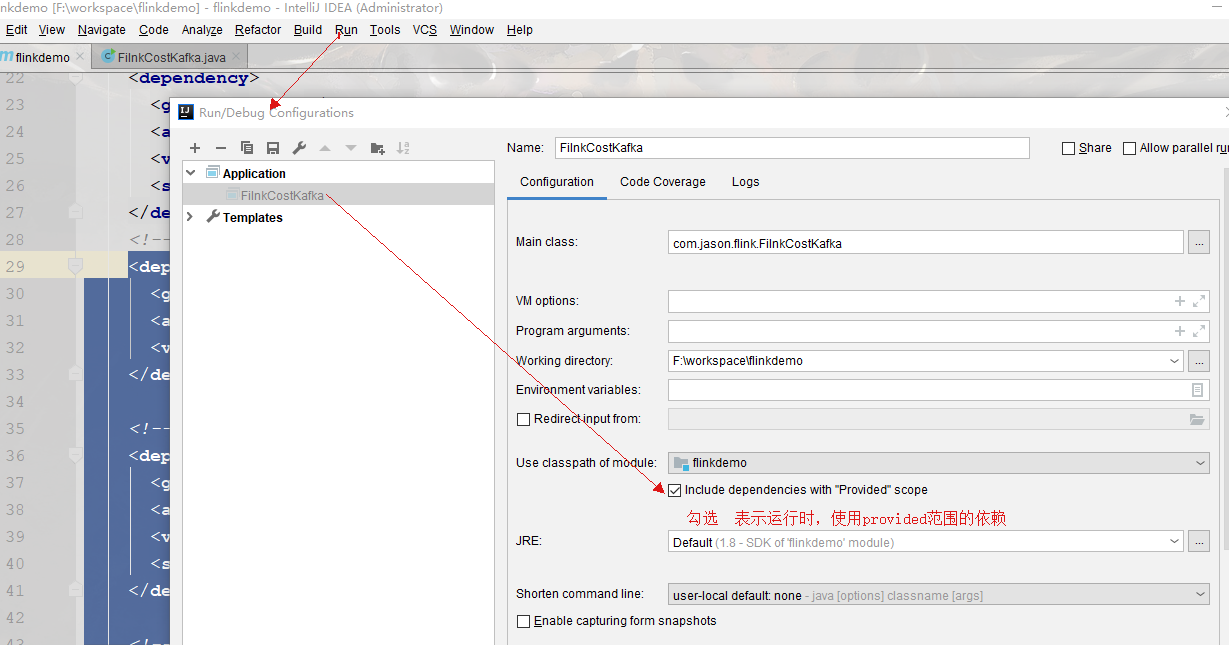Check Redirect input from option
This screenshot has height=645, width=1229.
tap(523, 419)
